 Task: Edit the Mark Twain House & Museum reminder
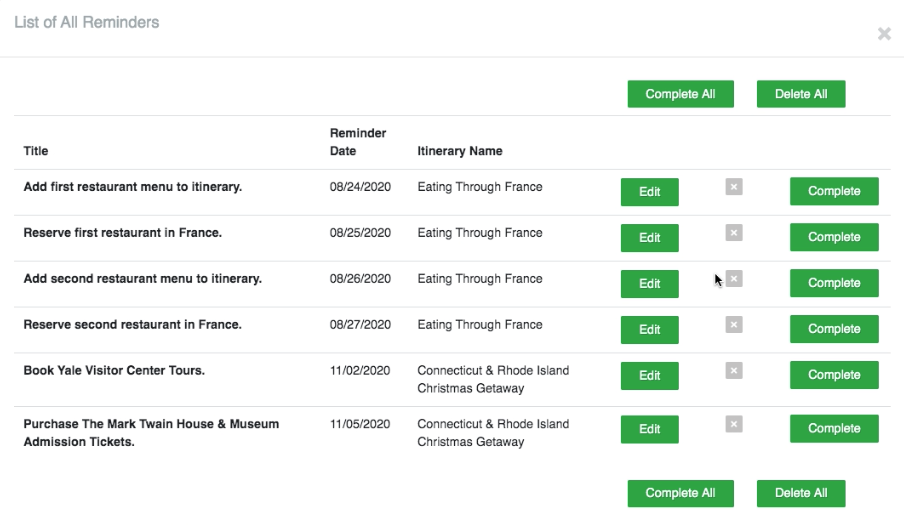tap(649, 429)
